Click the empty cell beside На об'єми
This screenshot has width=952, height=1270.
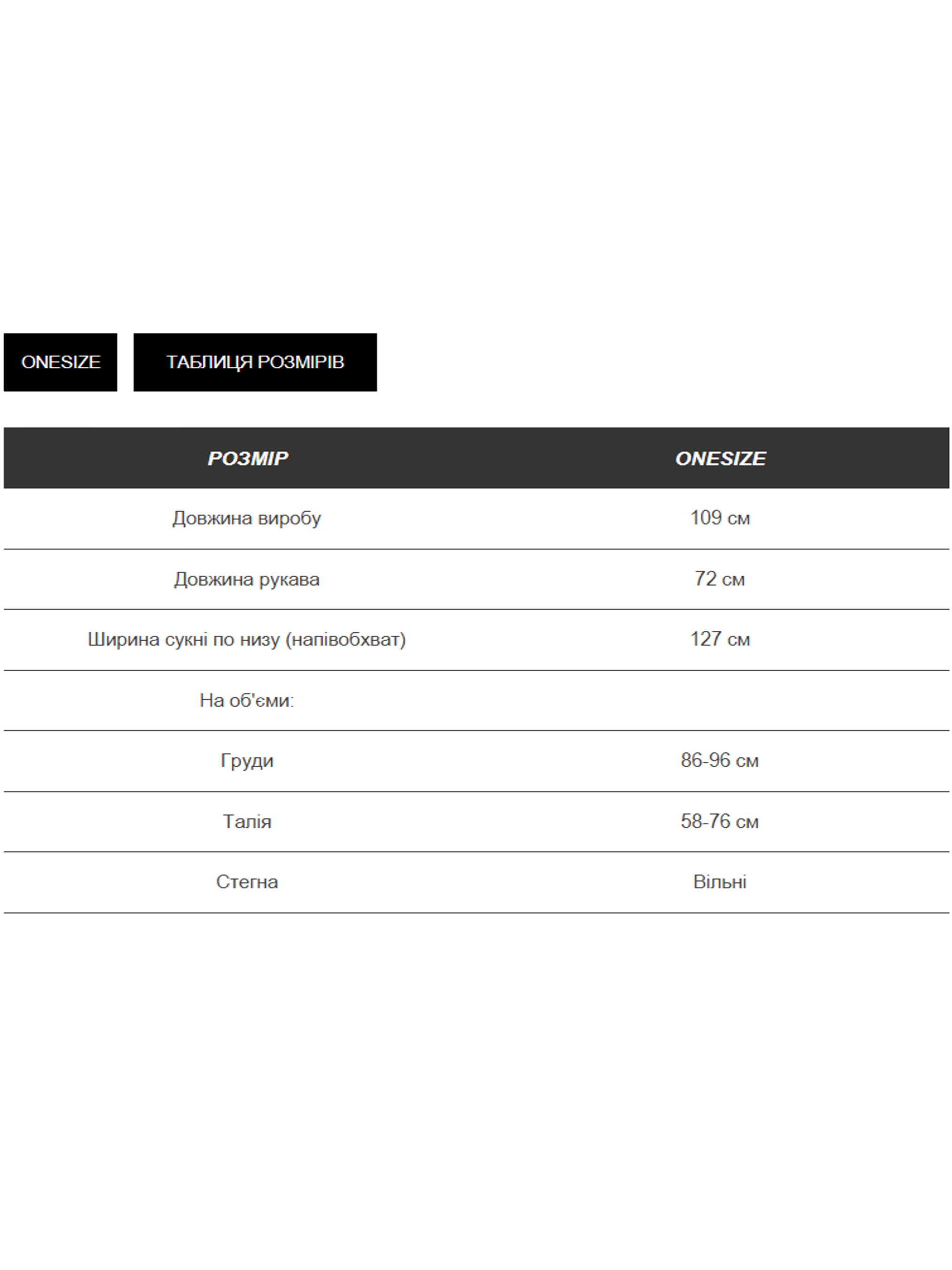[720, 700]
